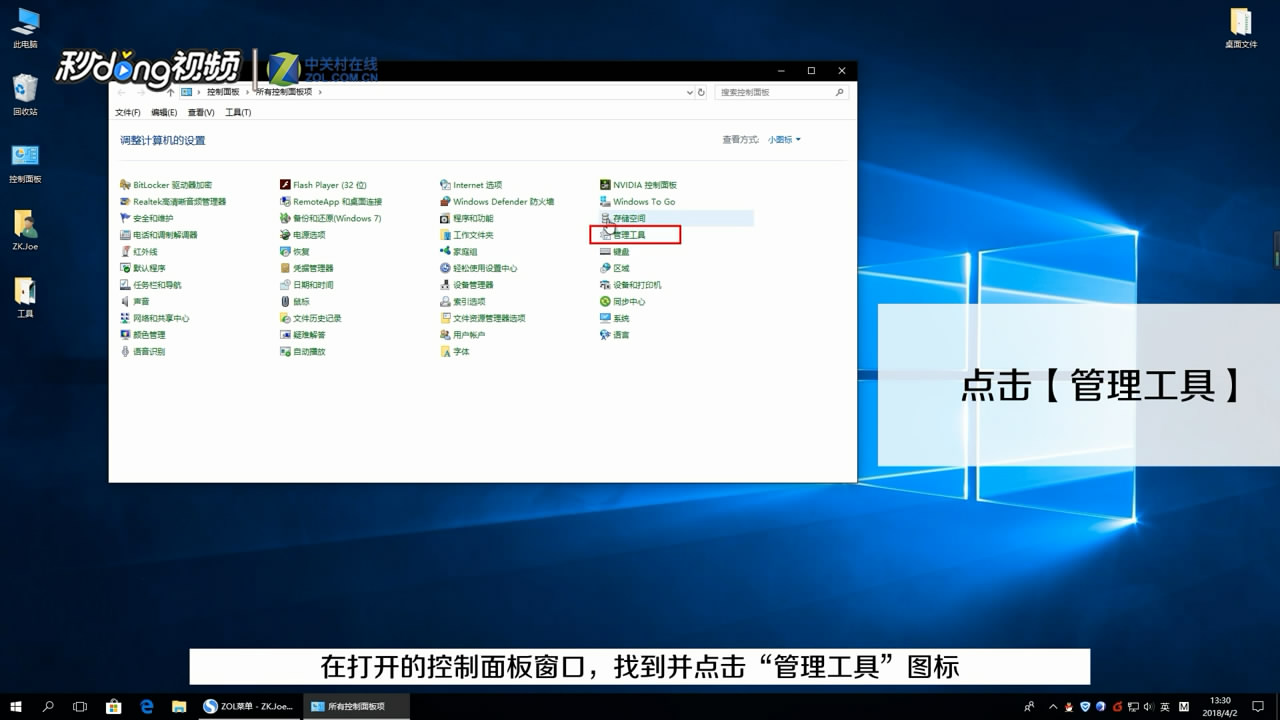Image resolution: width=1280 pixels, height=720 pixels.
Task: Expand address bar history dropdown
Action: [x=690, y=92]
